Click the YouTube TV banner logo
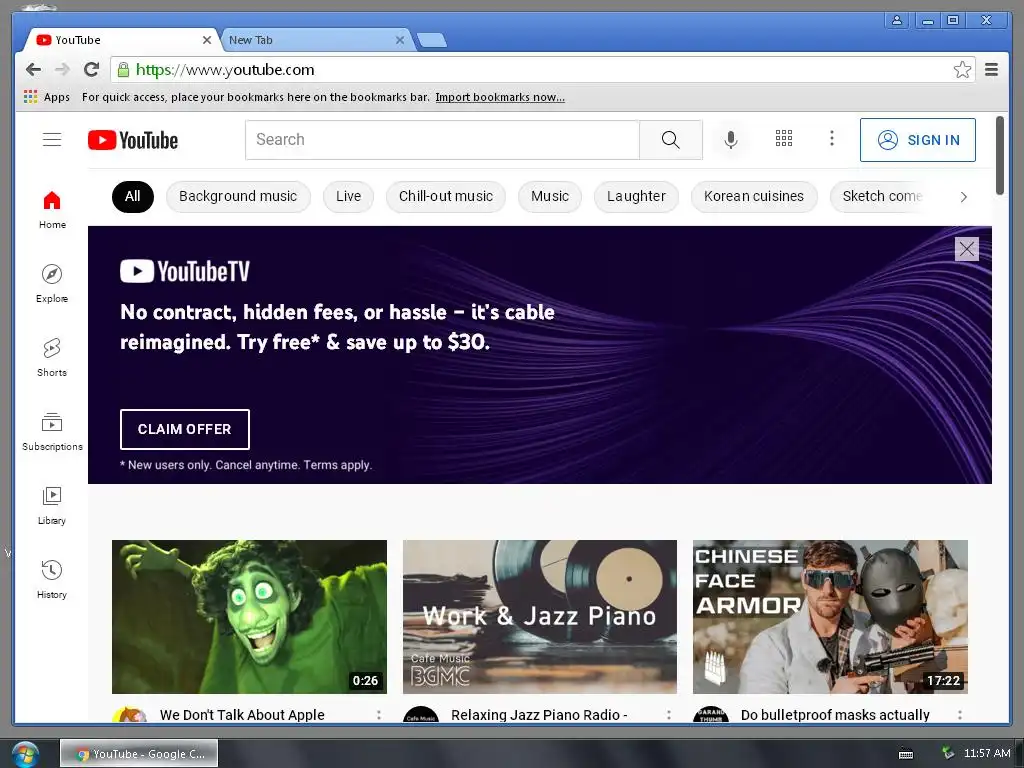1024x768 pixels. [x=185, y=271]
